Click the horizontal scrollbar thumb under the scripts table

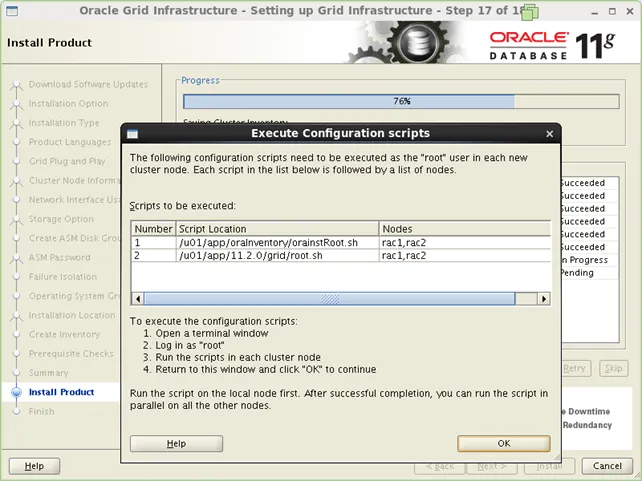click(x=330, y=299)
